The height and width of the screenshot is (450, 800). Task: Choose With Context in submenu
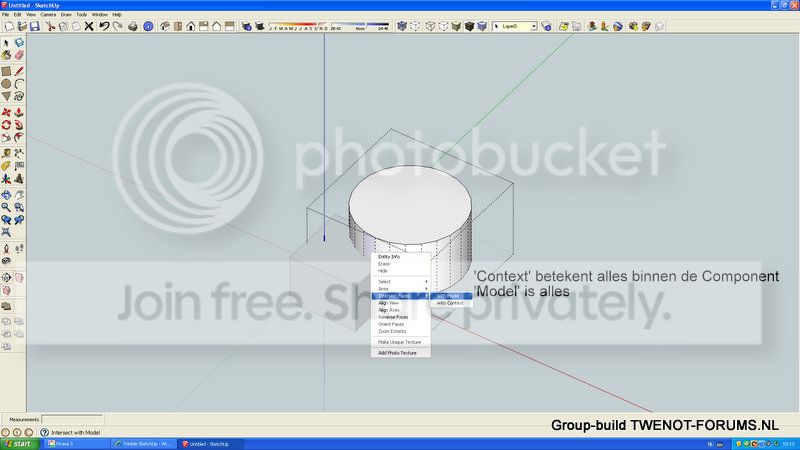[x=451, y=303]
